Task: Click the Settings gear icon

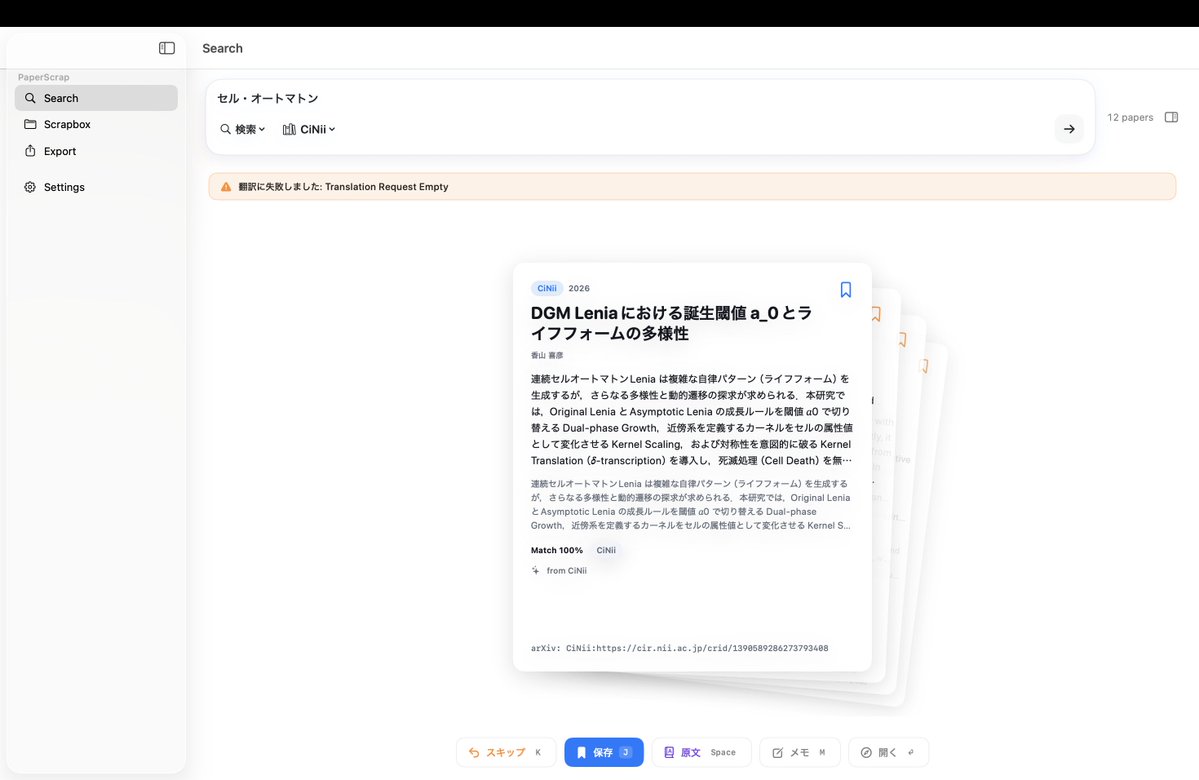Action: (x=30, y=187)
